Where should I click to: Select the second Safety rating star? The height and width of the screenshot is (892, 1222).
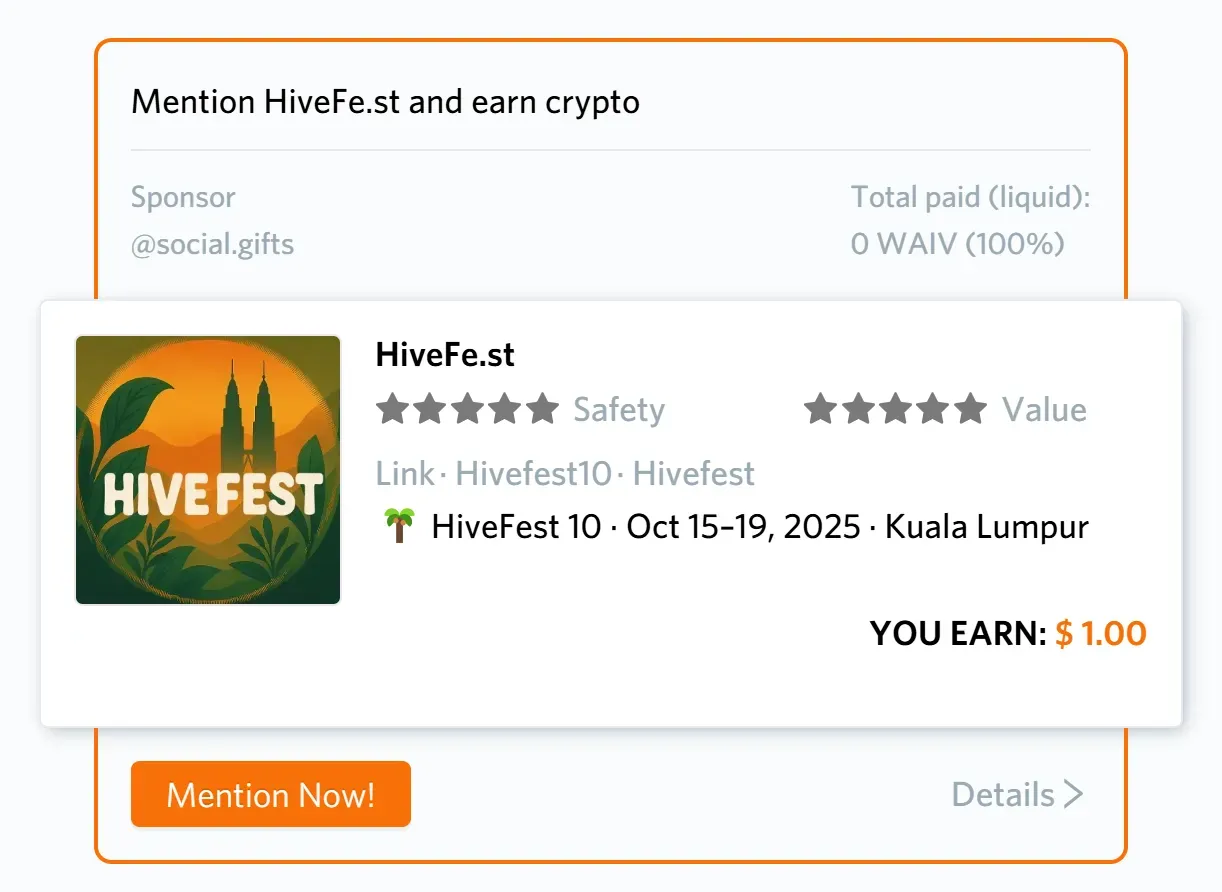tap(429, 409)
